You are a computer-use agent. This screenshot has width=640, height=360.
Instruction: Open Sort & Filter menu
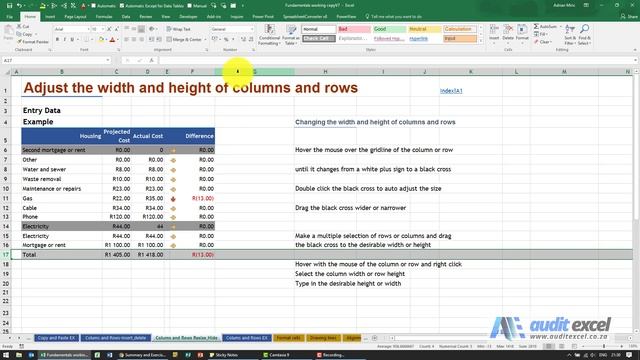pos(570,34)
